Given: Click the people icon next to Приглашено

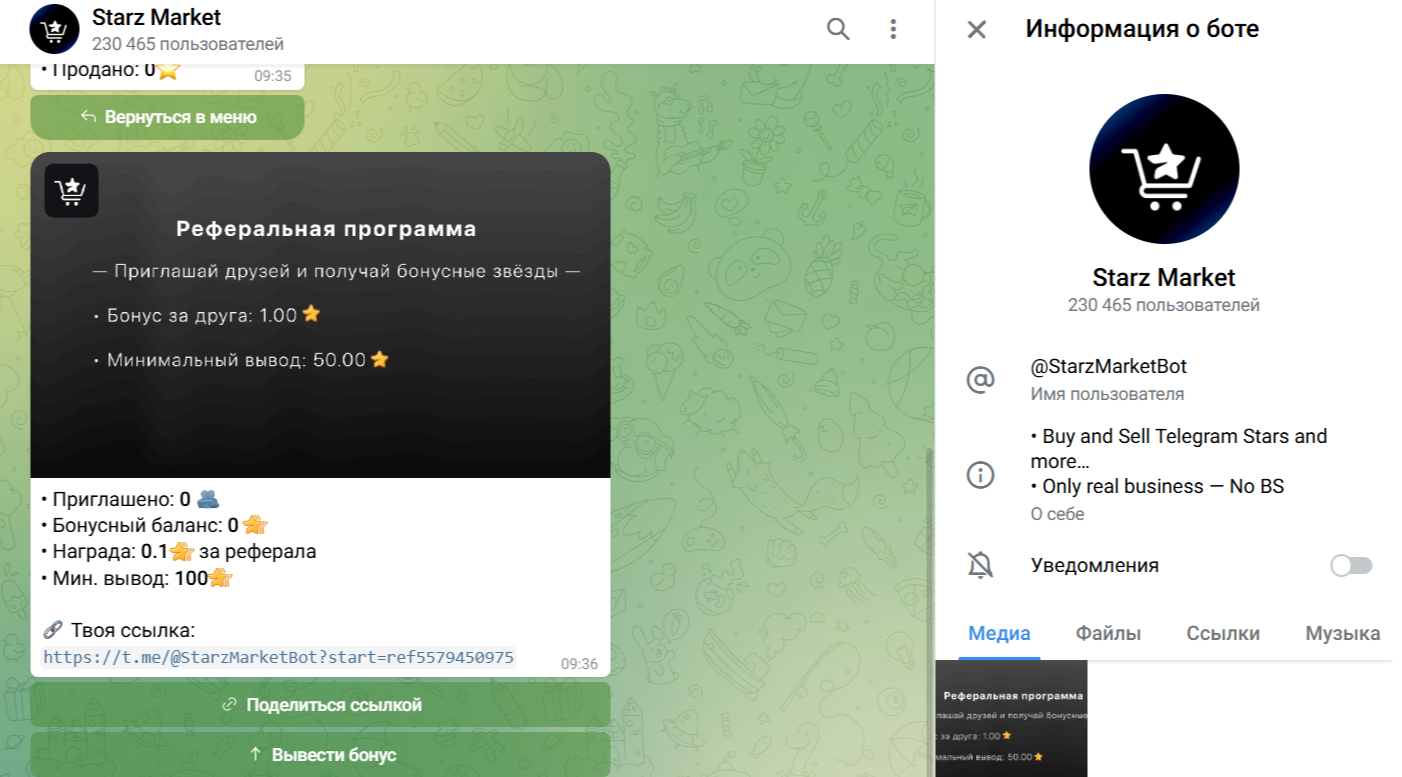Looking at the screenshot, I should 207,499.
